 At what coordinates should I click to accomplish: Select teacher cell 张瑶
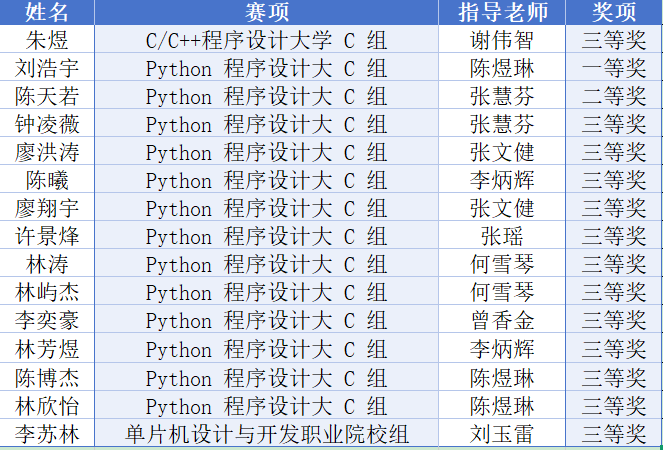point(502,235)
